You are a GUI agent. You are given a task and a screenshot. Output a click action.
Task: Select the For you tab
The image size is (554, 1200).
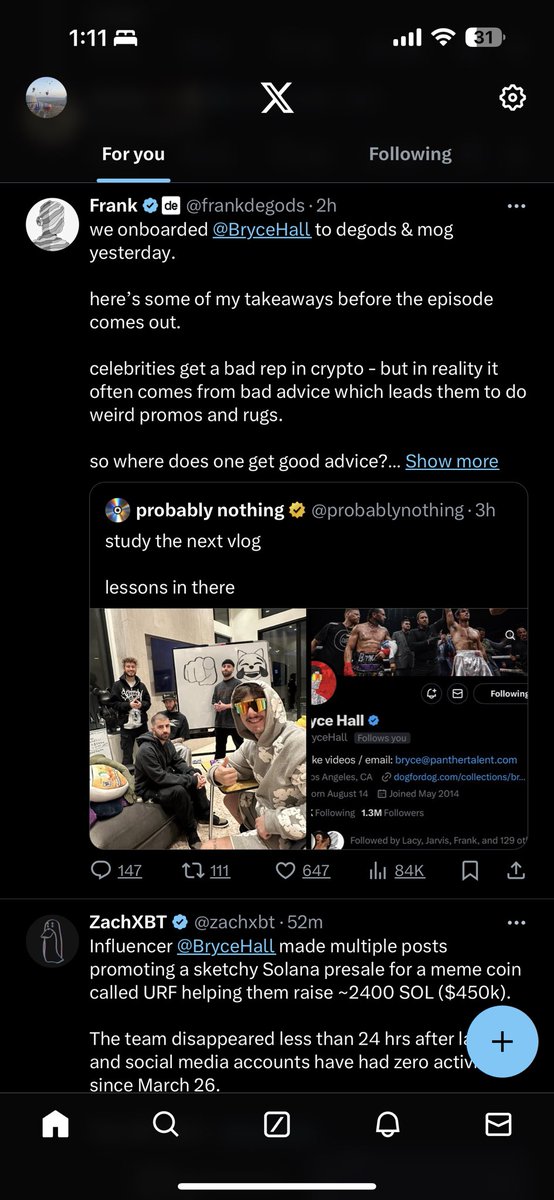click(133, 154)
